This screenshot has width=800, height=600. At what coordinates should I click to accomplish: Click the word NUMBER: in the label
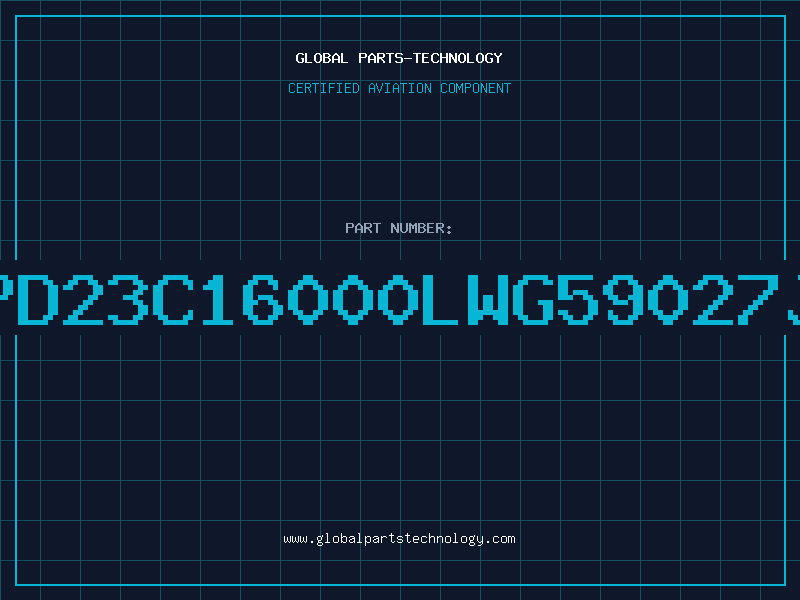[x=421, y=228]
